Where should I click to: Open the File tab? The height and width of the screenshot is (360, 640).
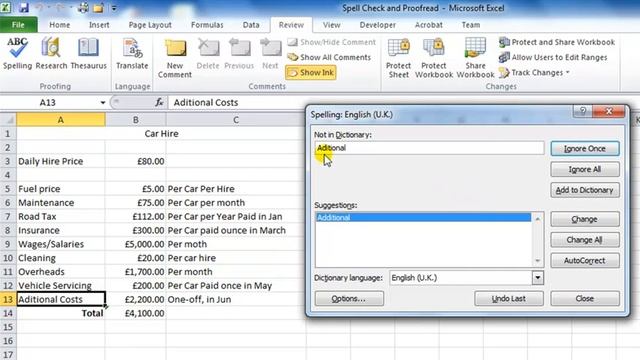click(x=18, y=25)
